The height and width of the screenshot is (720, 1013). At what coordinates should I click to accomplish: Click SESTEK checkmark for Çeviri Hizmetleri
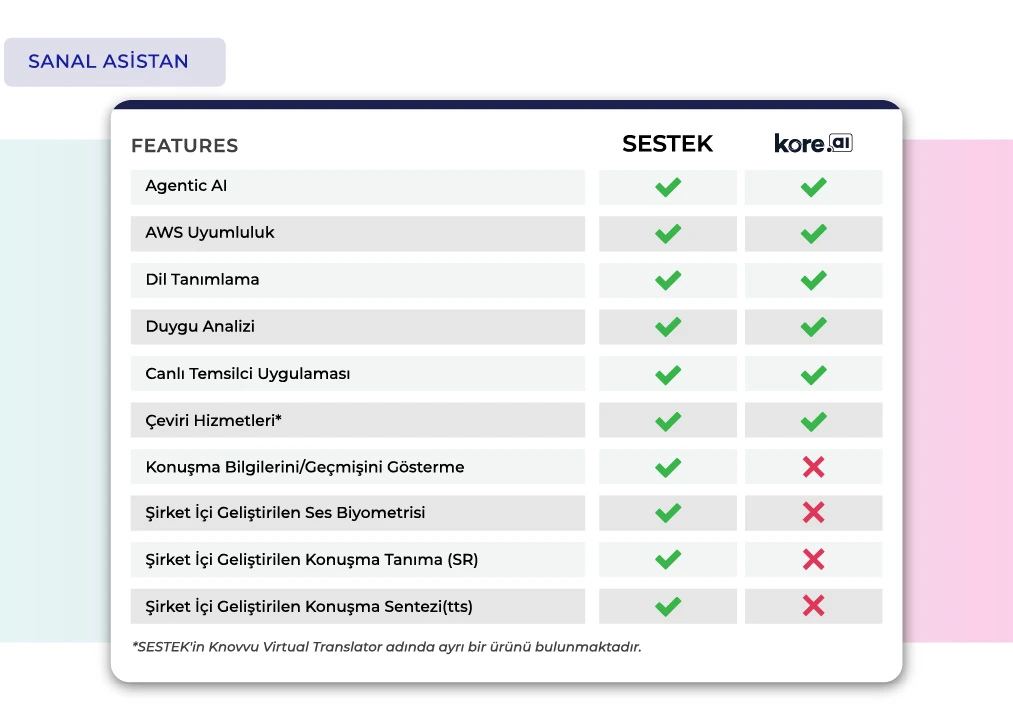tap(668, 421)
